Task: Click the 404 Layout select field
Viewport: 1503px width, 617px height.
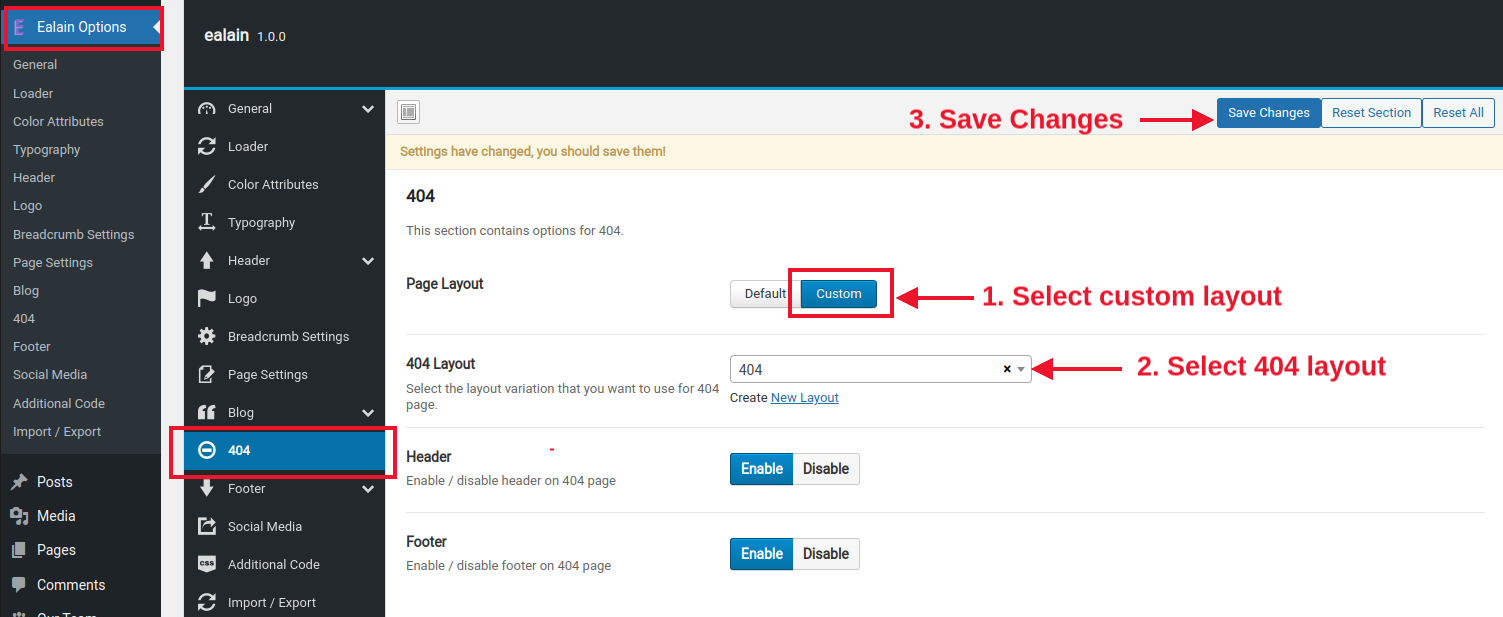Action: point(881,369)
